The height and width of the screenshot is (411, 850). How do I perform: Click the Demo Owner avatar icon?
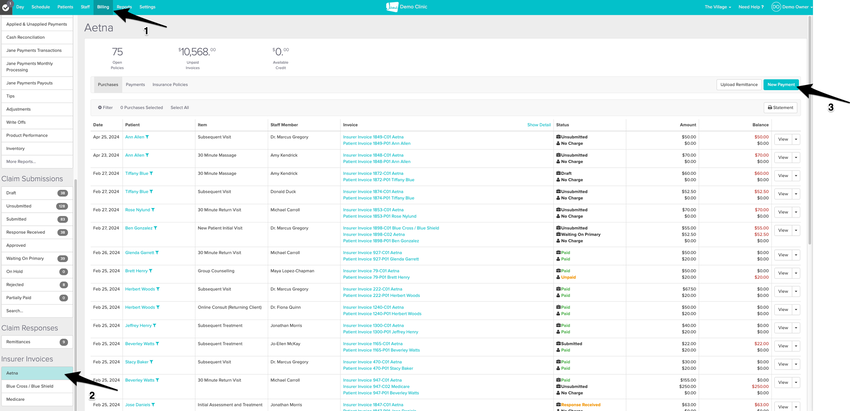click(x=776, y=6)
